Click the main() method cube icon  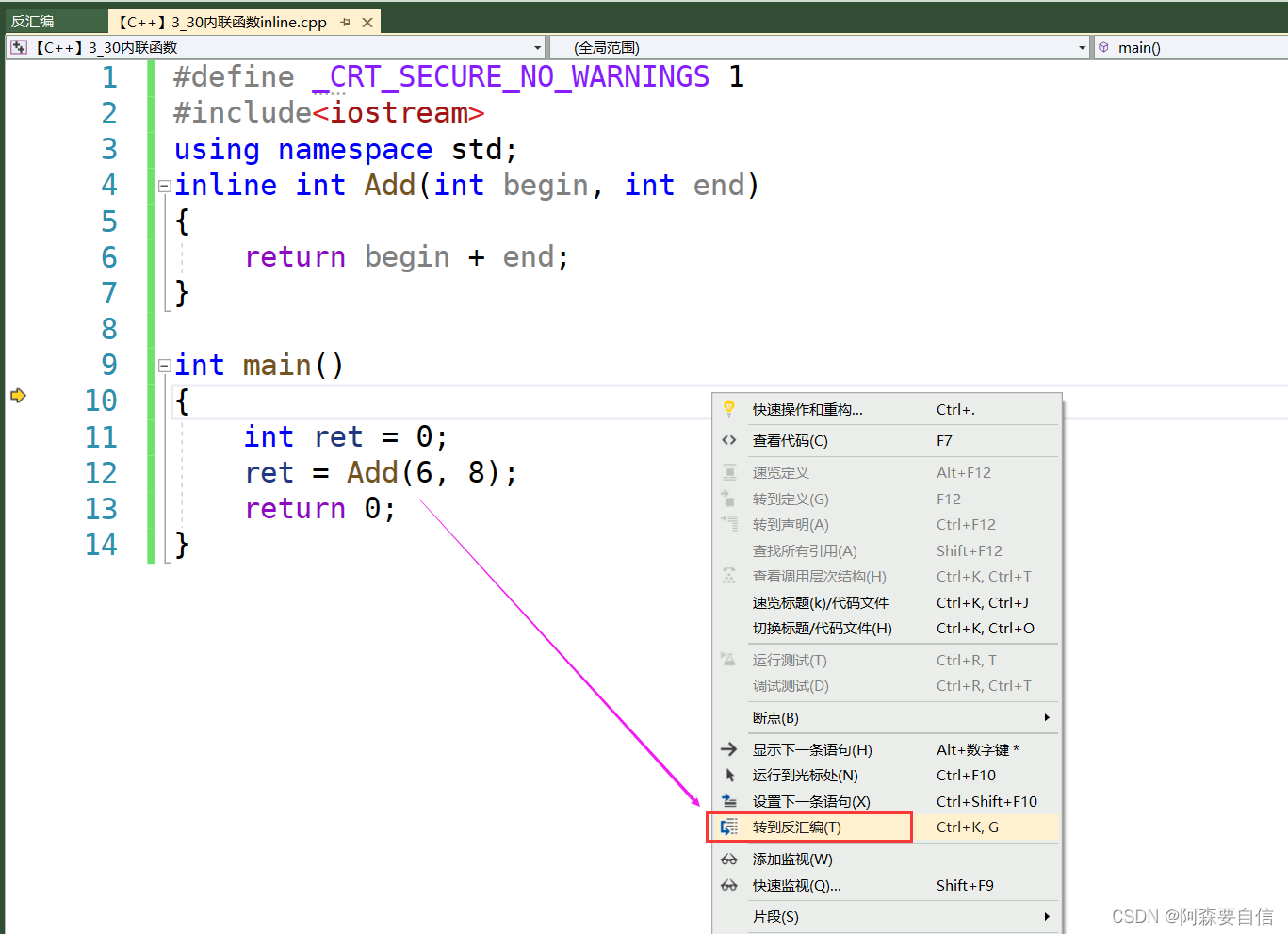[1103, 47]
